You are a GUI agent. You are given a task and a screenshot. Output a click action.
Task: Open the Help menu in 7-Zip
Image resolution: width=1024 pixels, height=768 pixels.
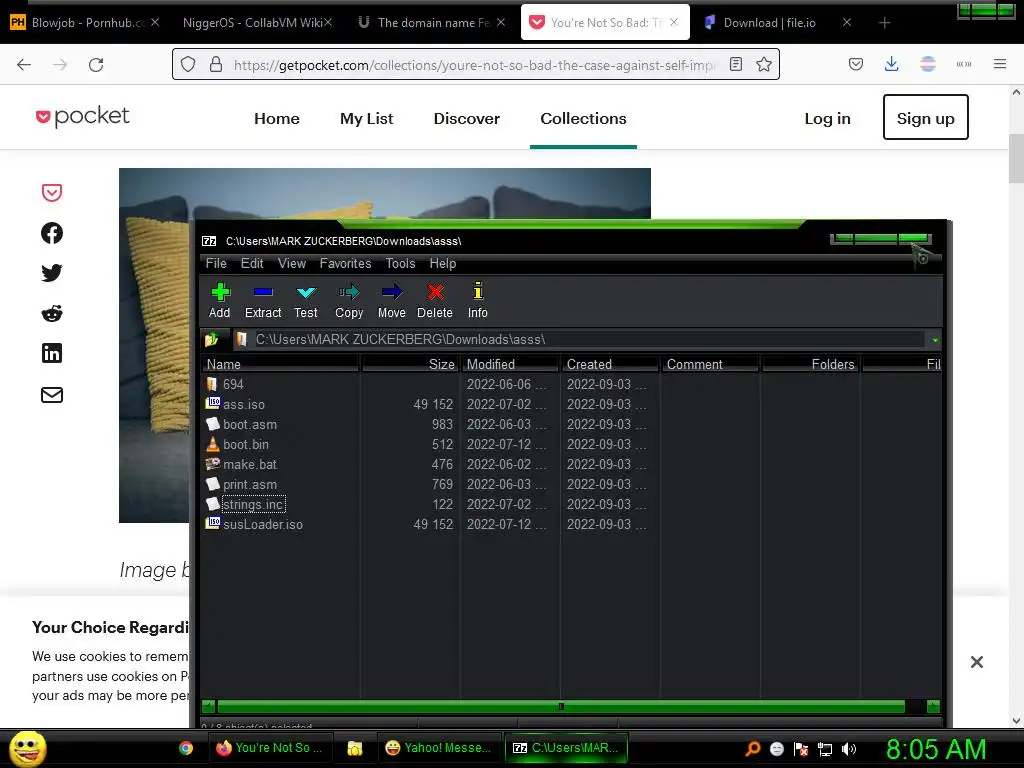tap(443, 263)
